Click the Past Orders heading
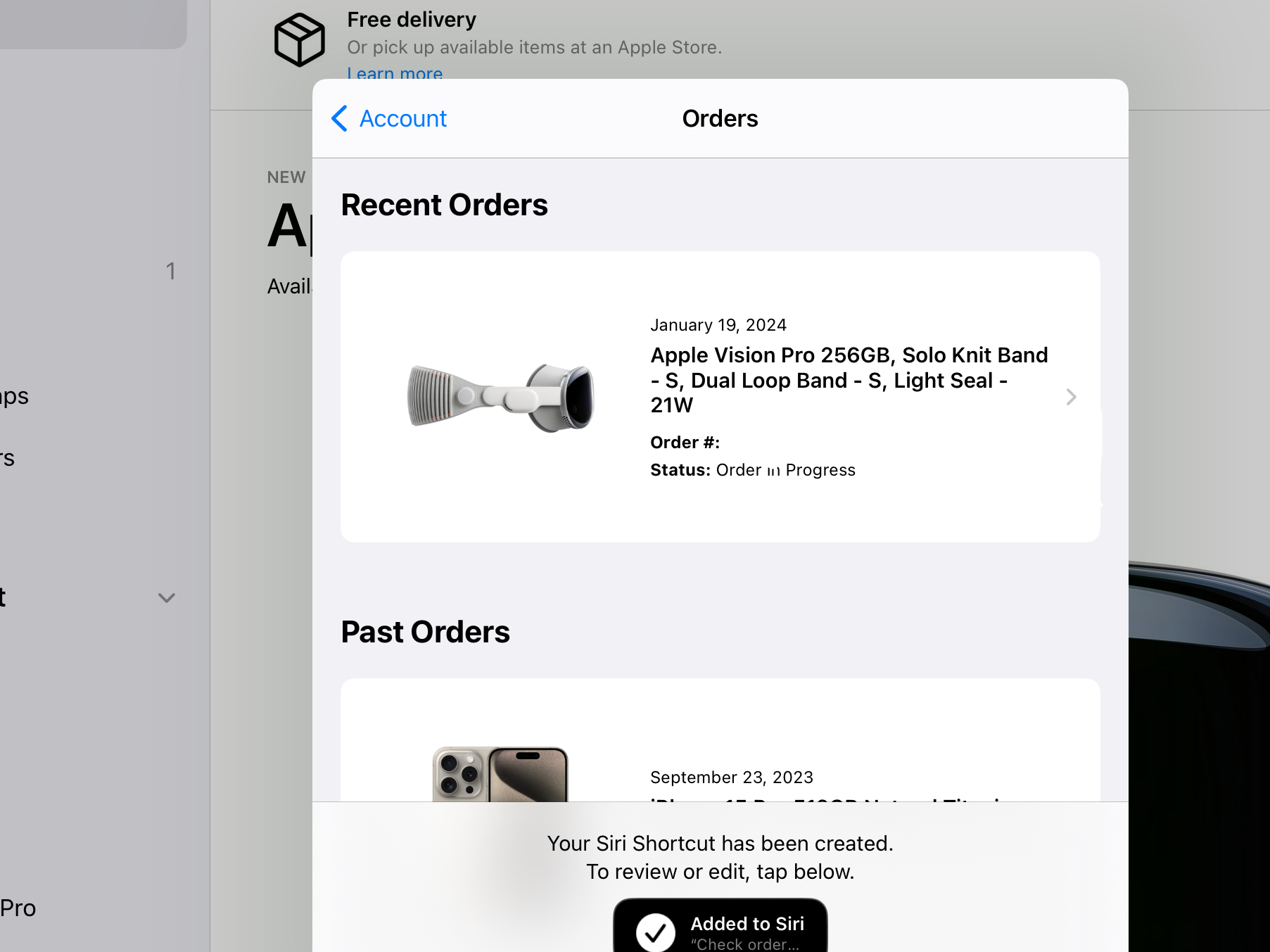 425,632
